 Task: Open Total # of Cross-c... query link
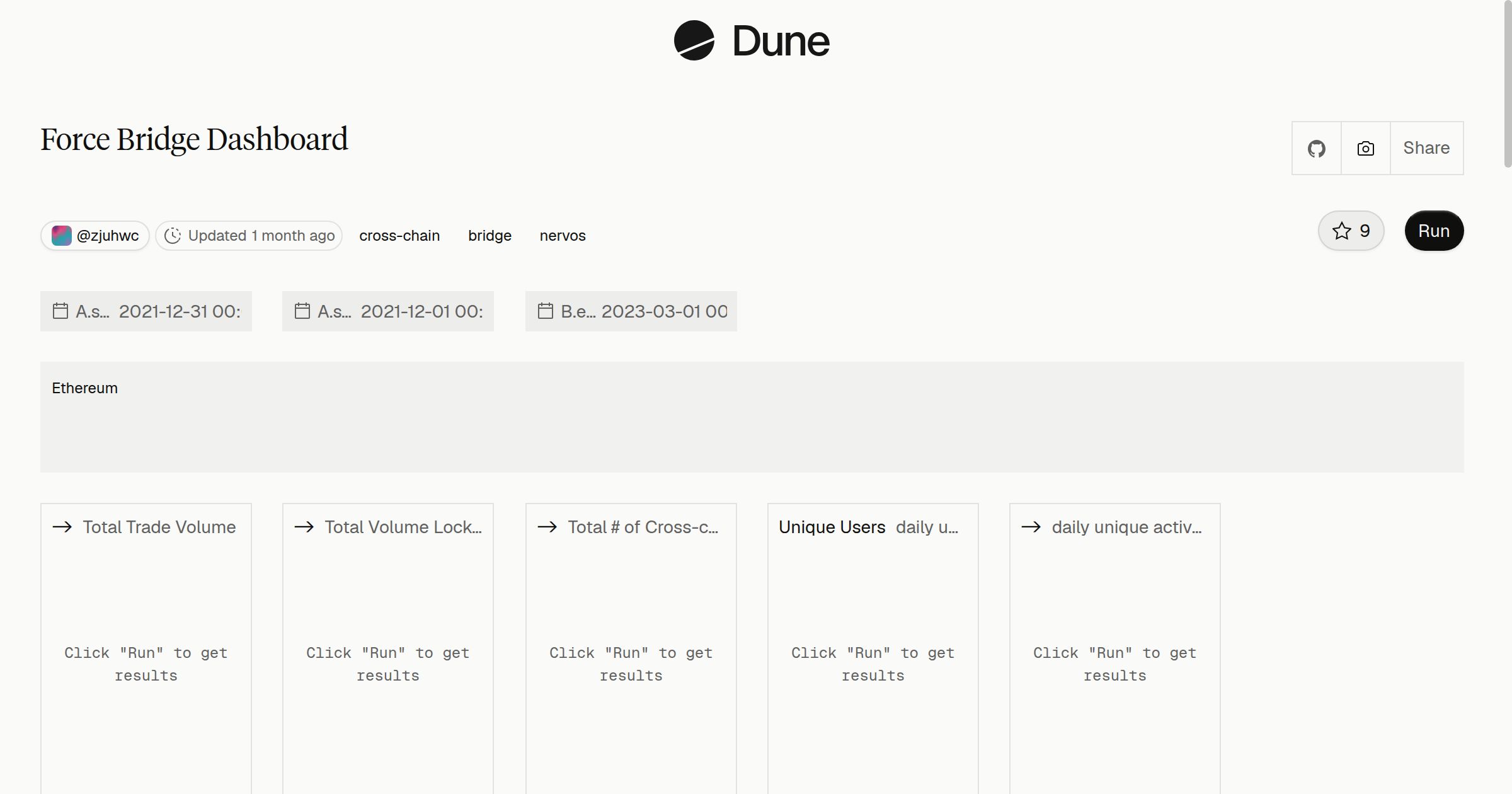click(x=643, y=527)
